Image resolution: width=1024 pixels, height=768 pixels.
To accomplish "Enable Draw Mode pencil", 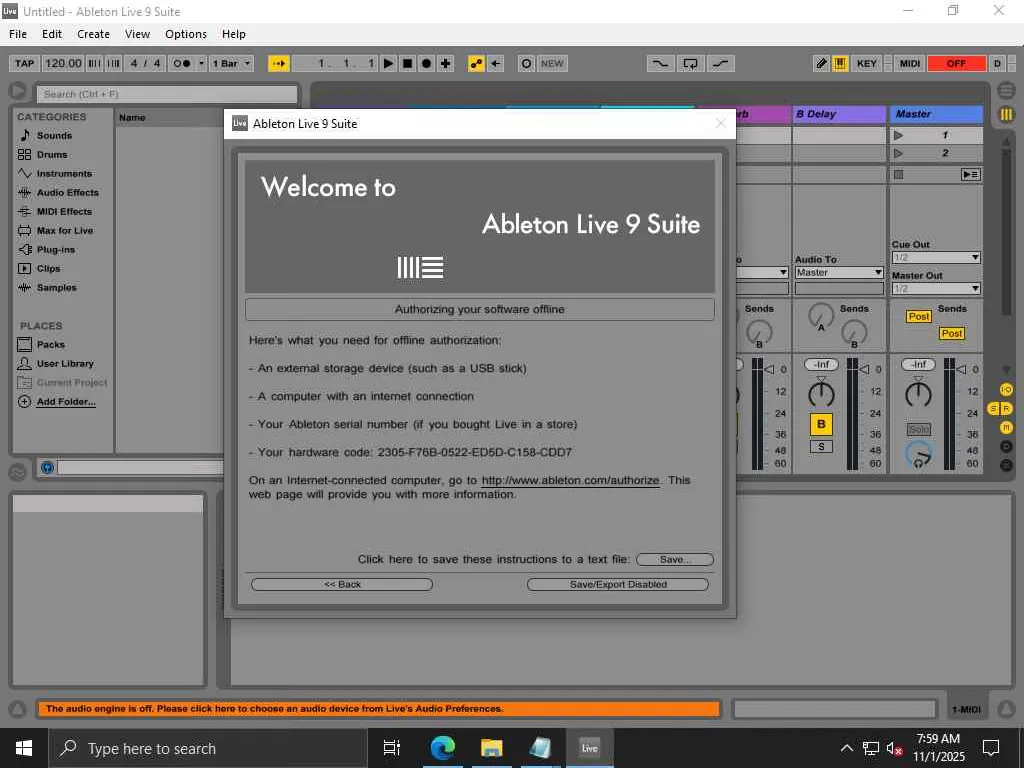I will pos(821,63).
